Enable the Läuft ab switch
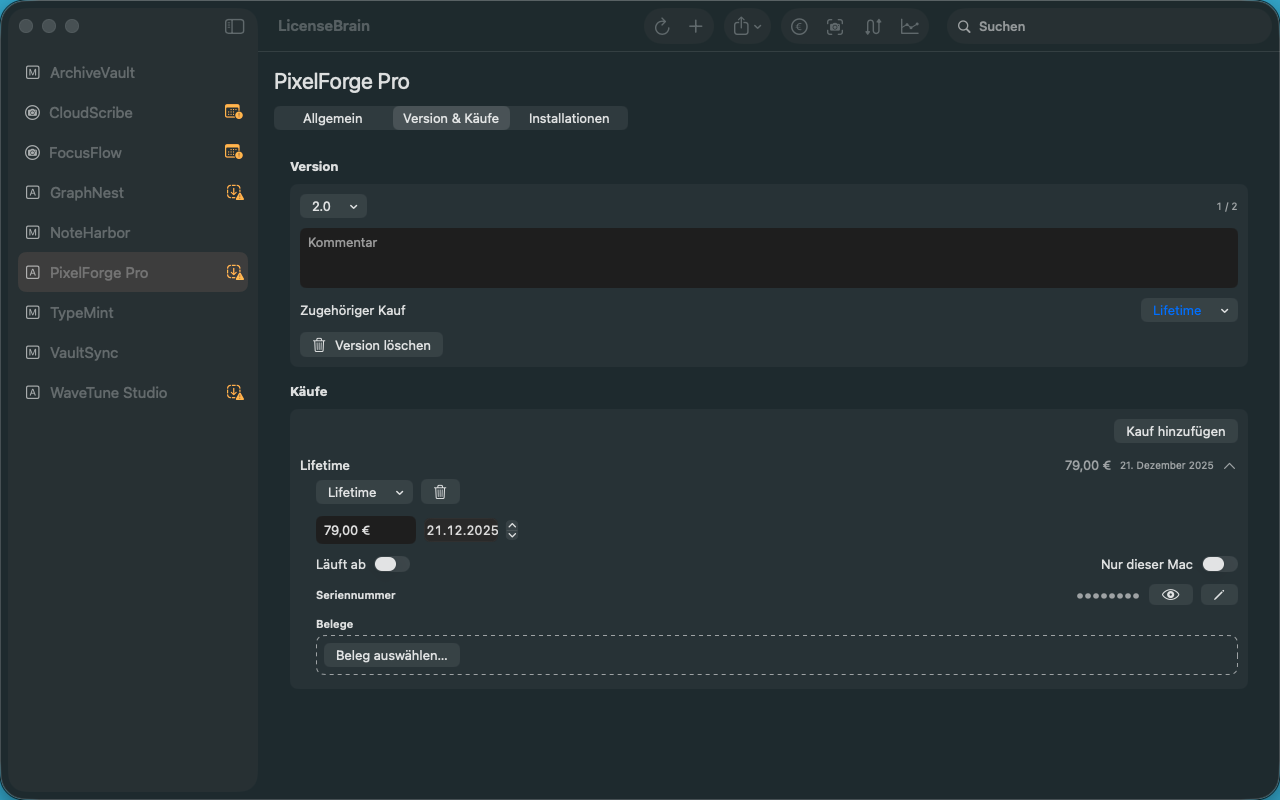This screenshot has width=1280, height=800. [392, 564]
